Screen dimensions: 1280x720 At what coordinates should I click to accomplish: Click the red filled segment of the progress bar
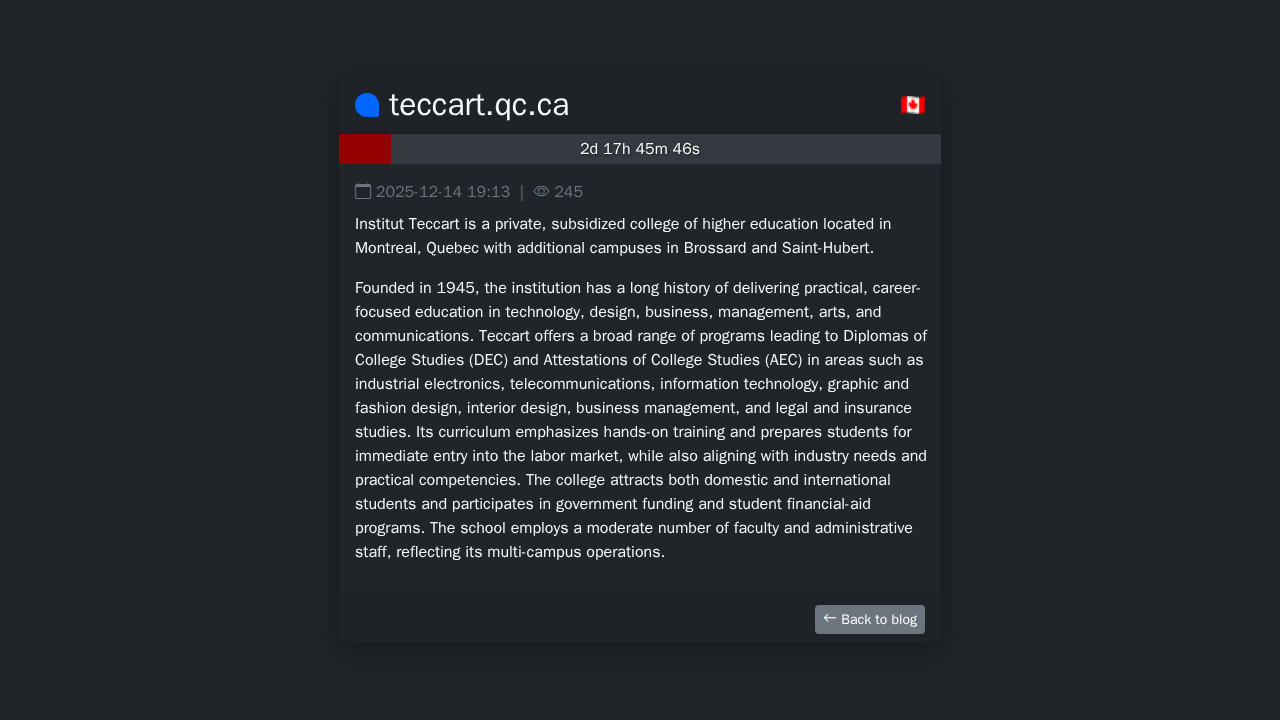pos(365,149)
